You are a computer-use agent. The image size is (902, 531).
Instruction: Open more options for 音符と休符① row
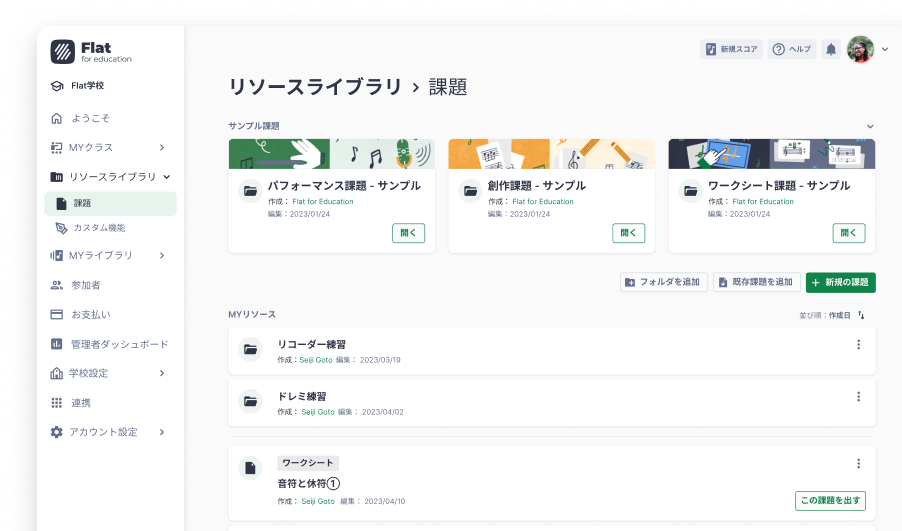click(858, 464)
